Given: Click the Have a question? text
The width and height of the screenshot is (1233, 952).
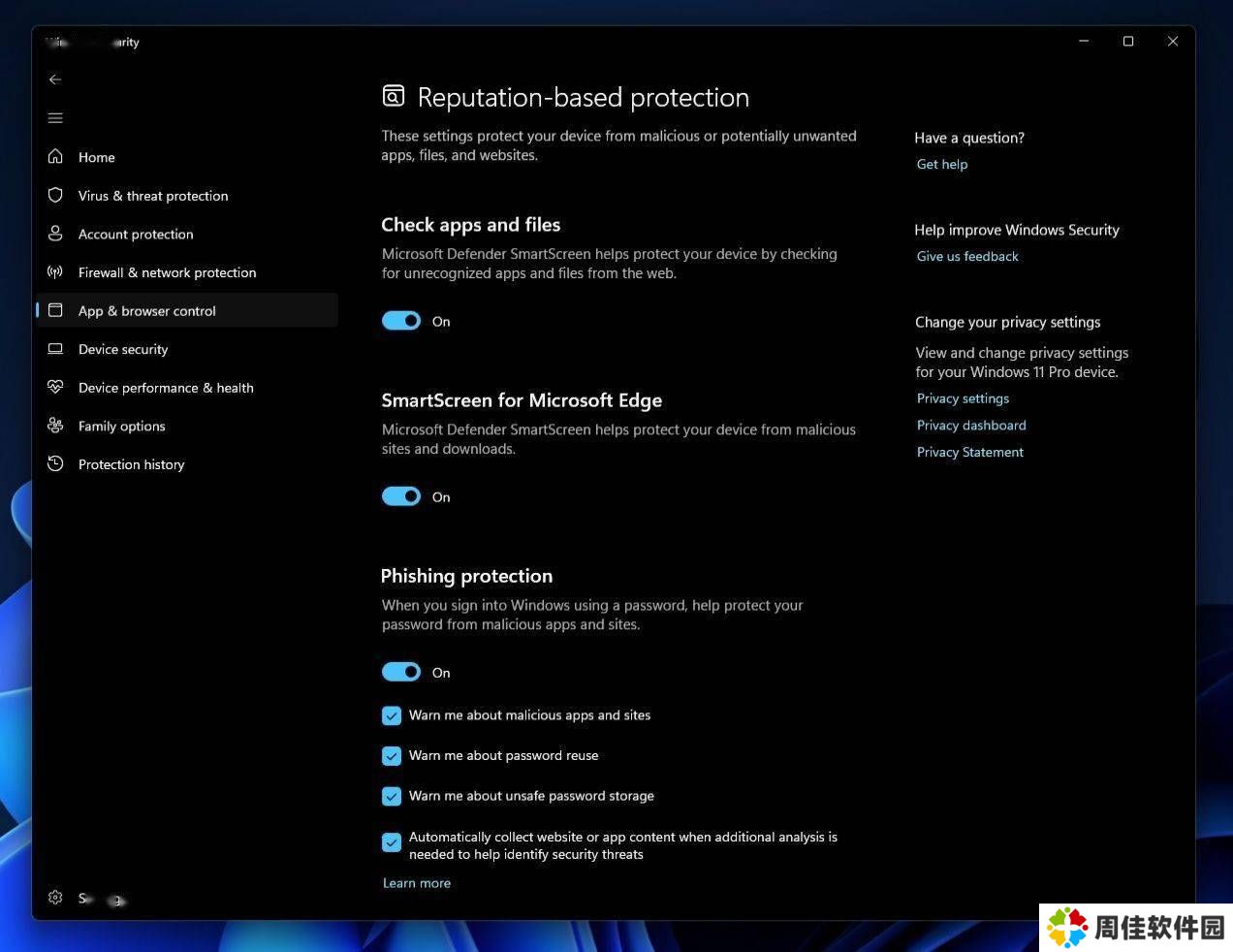Looking at the screenshot, I should (969, 138).
